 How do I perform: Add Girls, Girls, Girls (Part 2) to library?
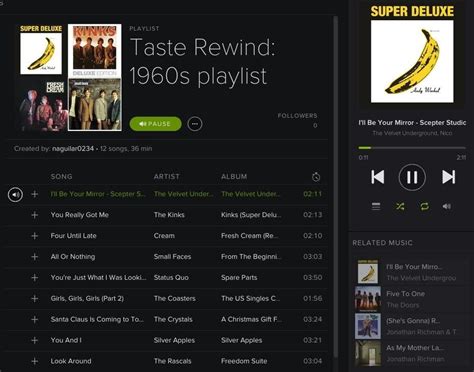click(x=35, y=298)
